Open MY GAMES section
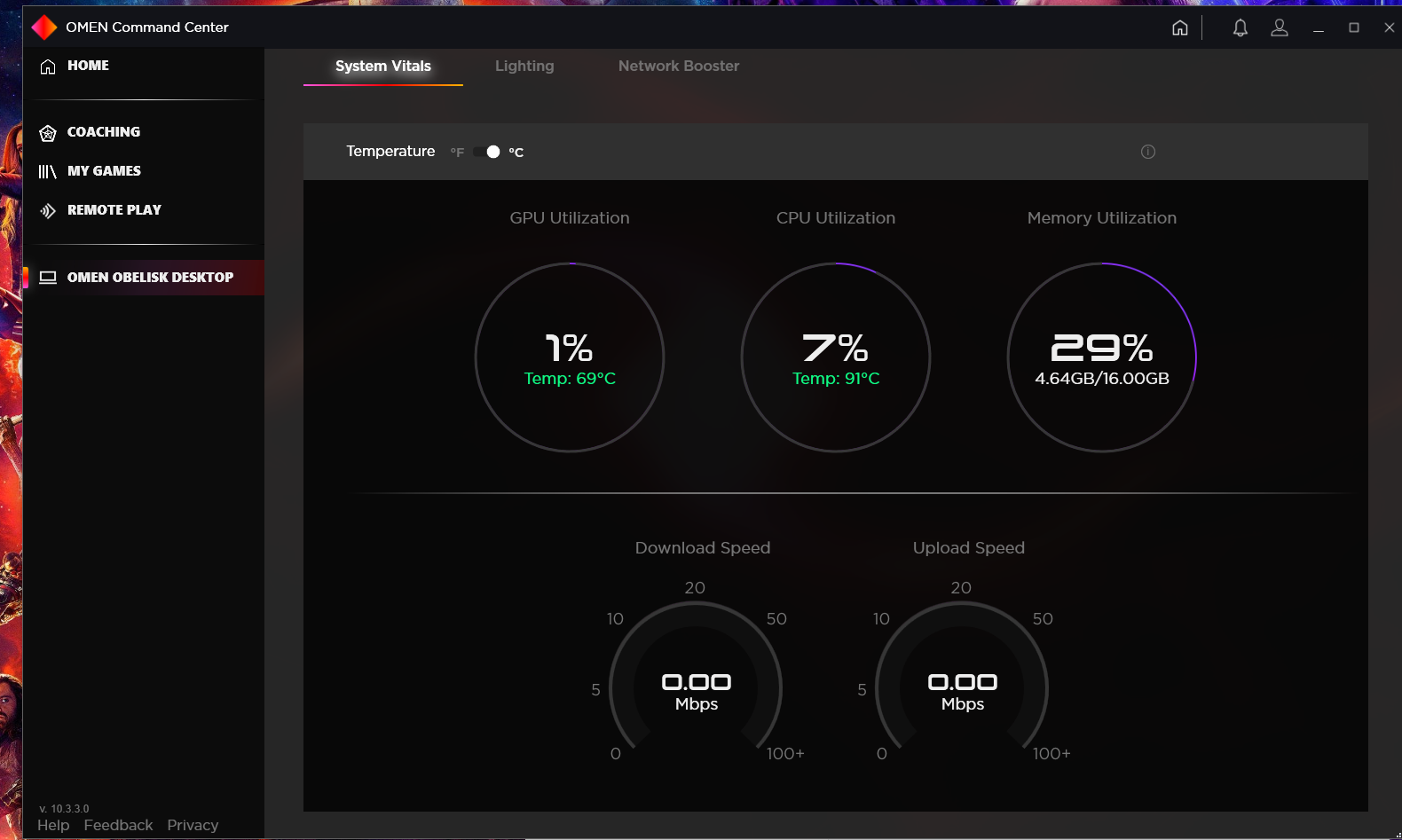The height and width of the screenshot is (840, 1402). click(x=104, y=171)
